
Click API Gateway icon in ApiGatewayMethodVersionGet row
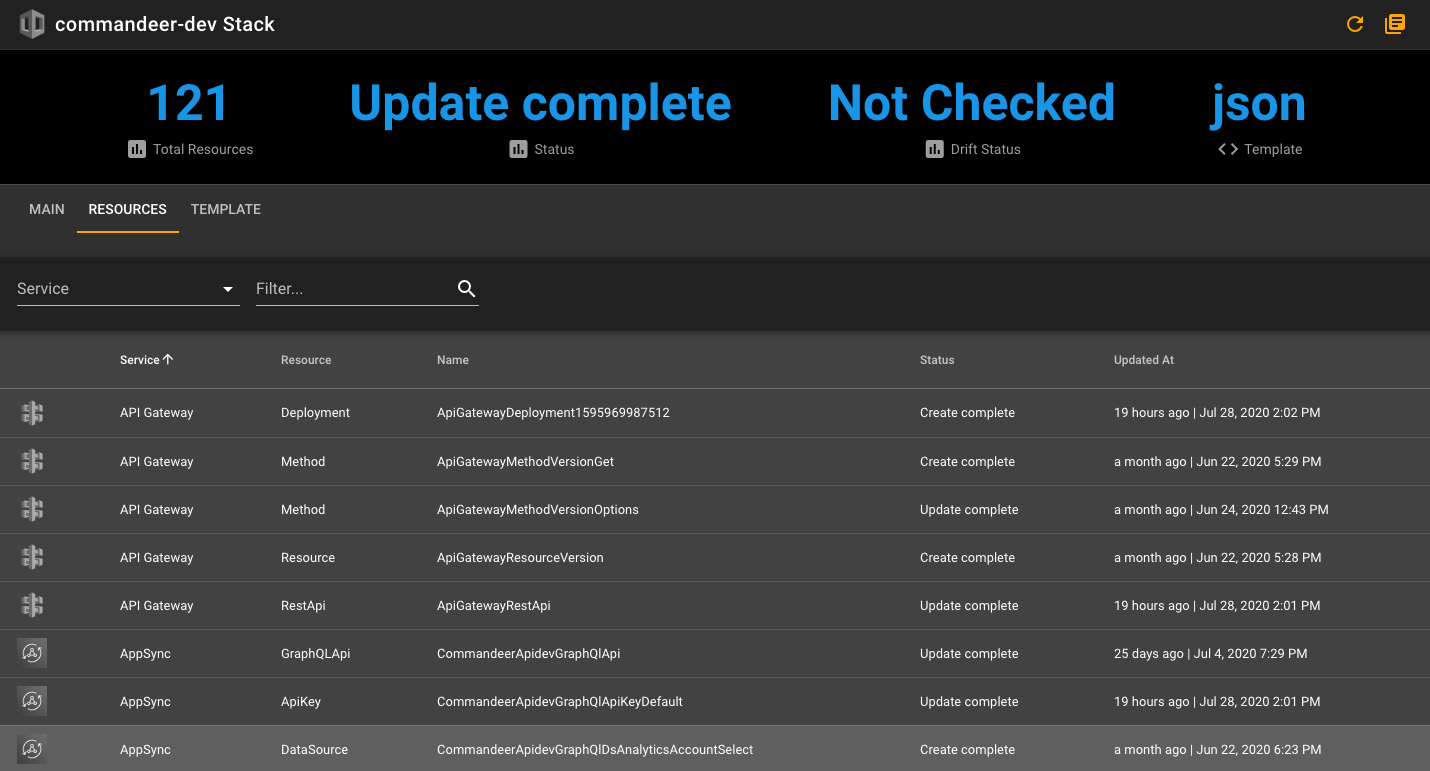click(33, 461)
